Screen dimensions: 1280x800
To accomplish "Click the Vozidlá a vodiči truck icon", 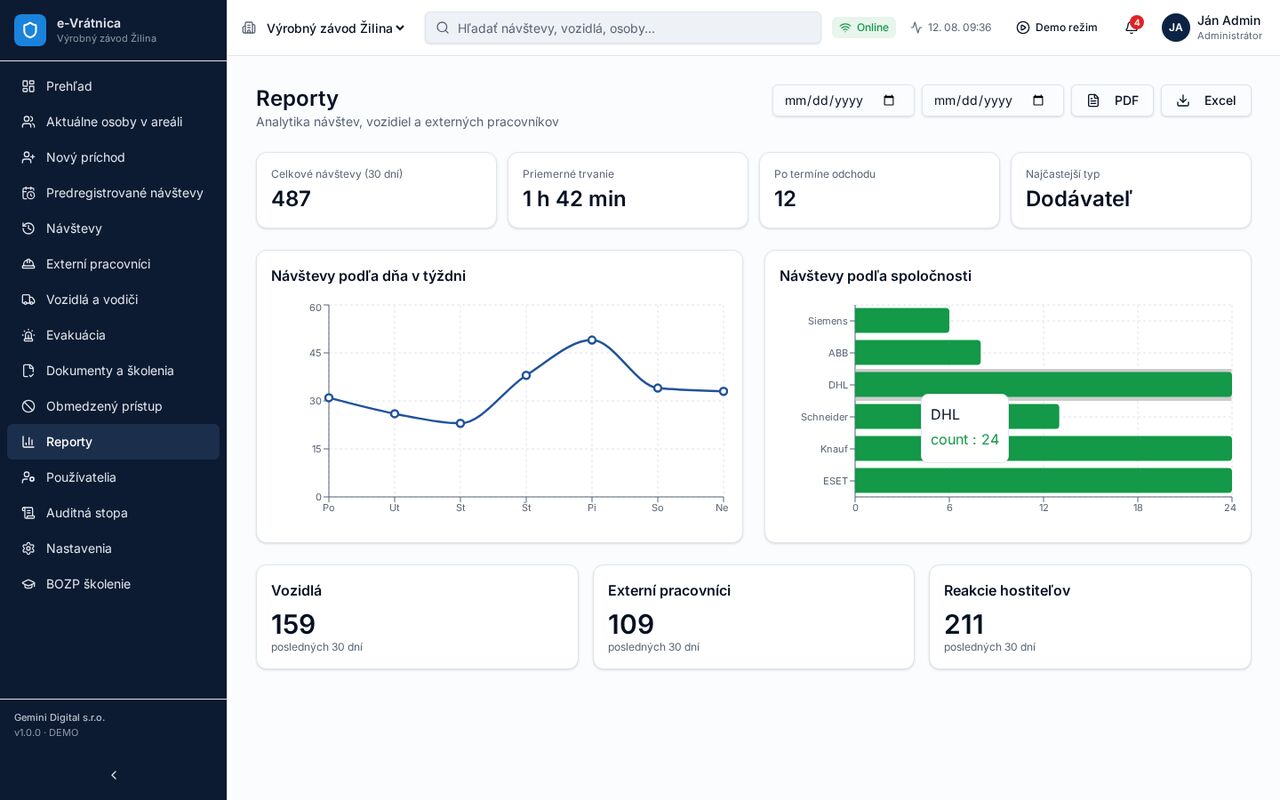I will [28, 300].
